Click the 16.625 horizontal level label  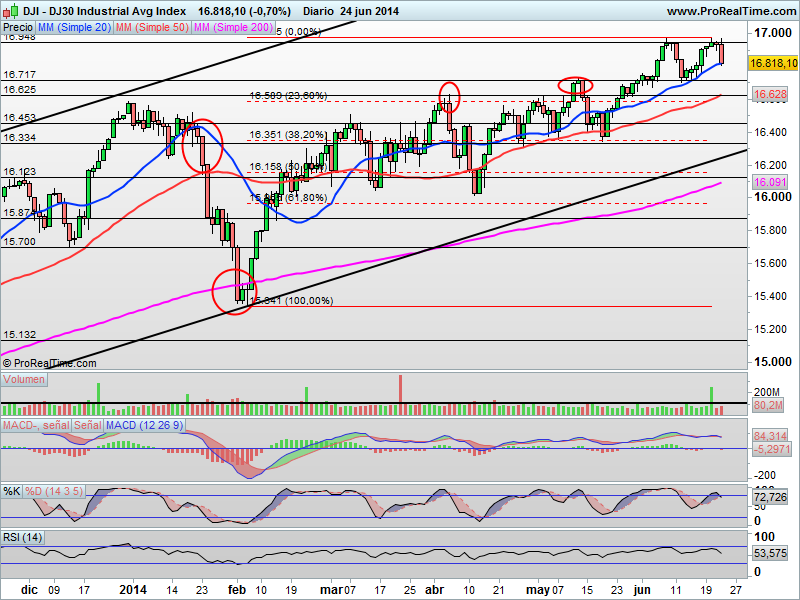(19, 90)
